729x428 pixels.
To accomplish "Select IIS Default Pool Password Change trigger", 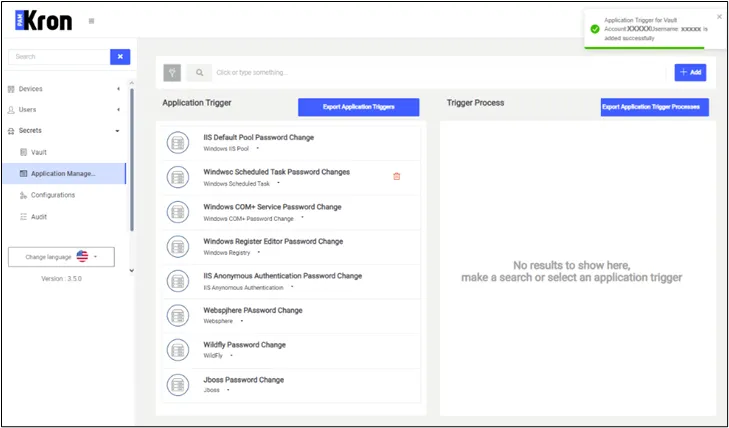I will 292,142.
